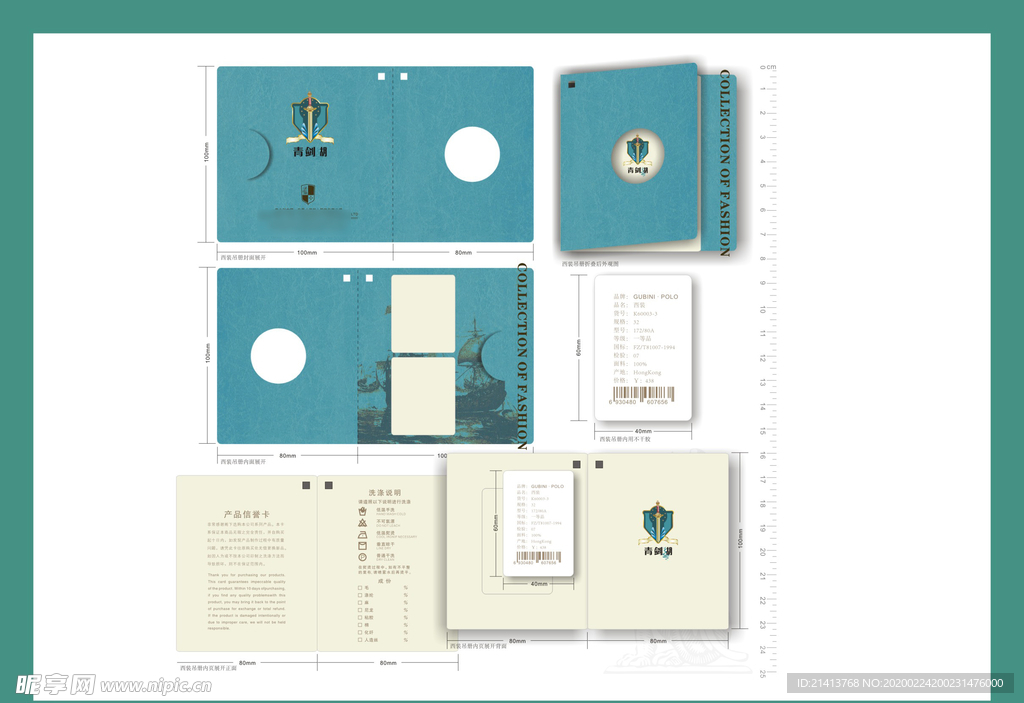
Task: Click the do-not-bleach triangle symbol
Action: click(362, 523)
